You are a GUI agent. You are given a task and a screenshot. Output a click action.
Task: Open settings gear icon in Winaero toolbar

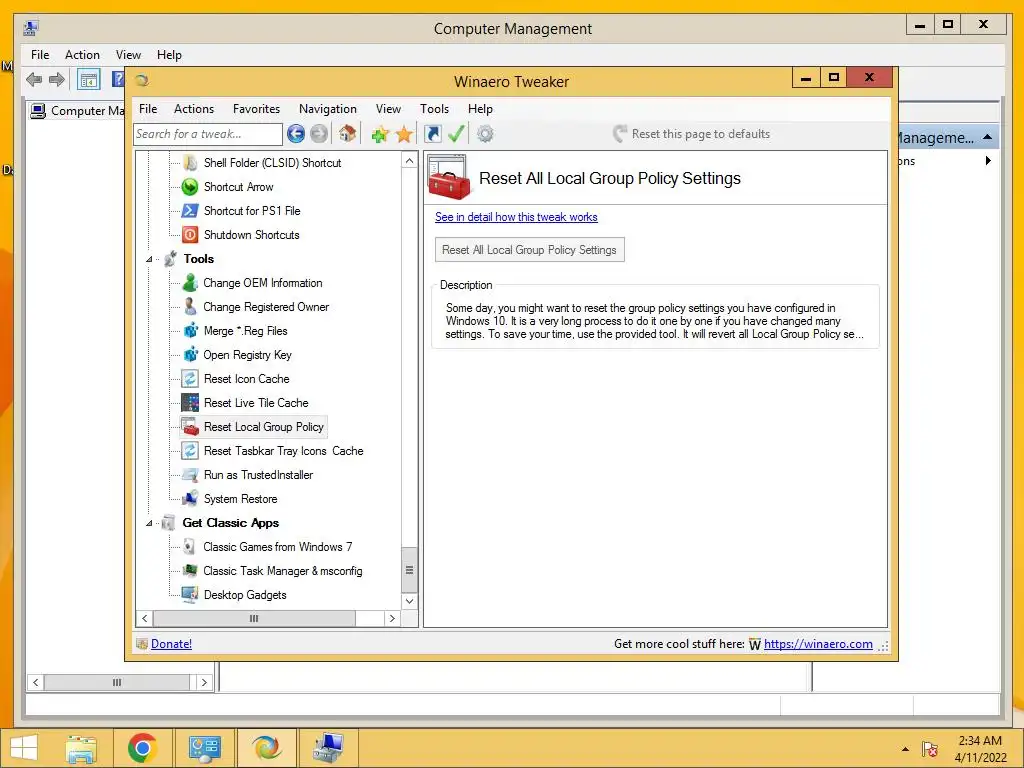(x=485, y=134)
